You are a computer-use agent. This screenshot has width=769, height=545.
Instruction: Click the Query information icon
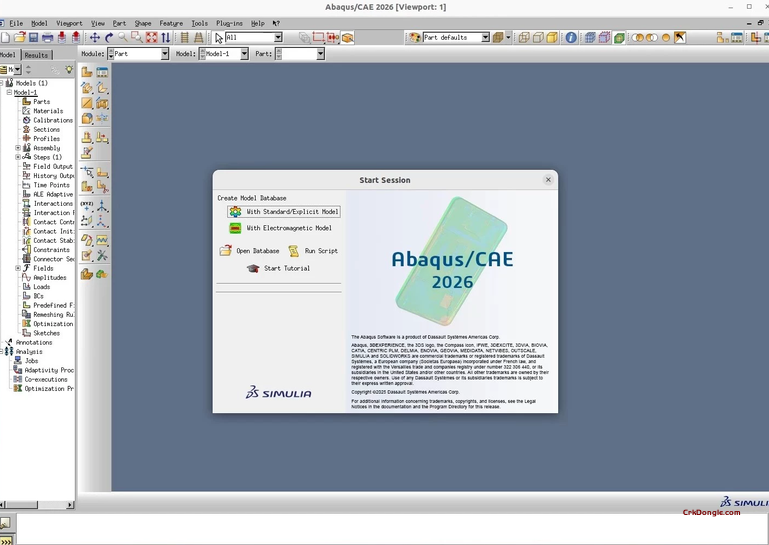pyautogui.click(x=571, y=37)
